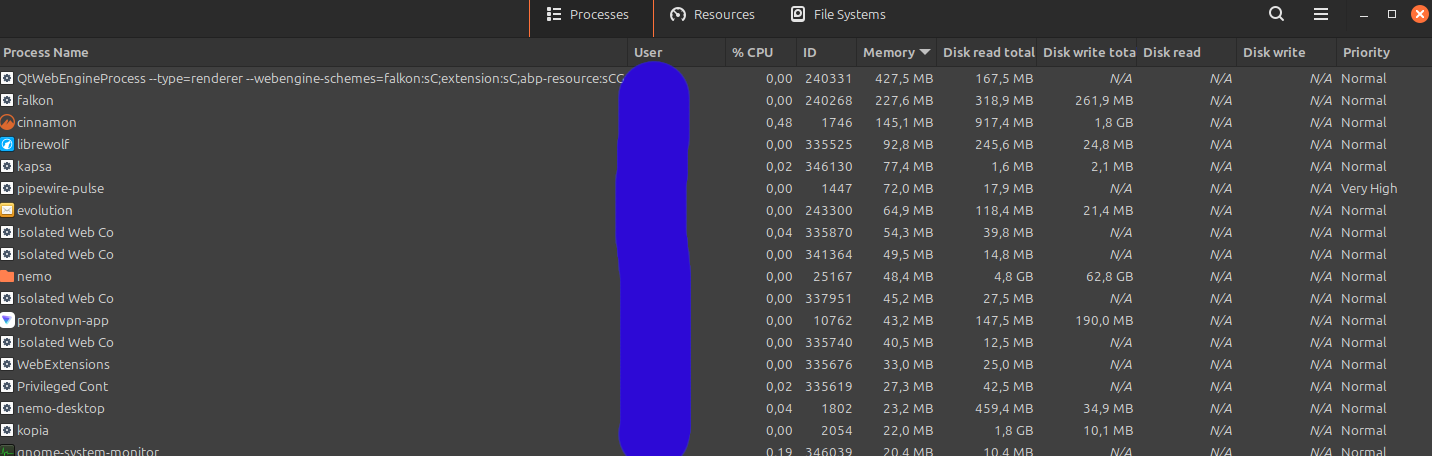Select the protonvpn-app process name
The image size is (1432, 456).
coord(63,320)
